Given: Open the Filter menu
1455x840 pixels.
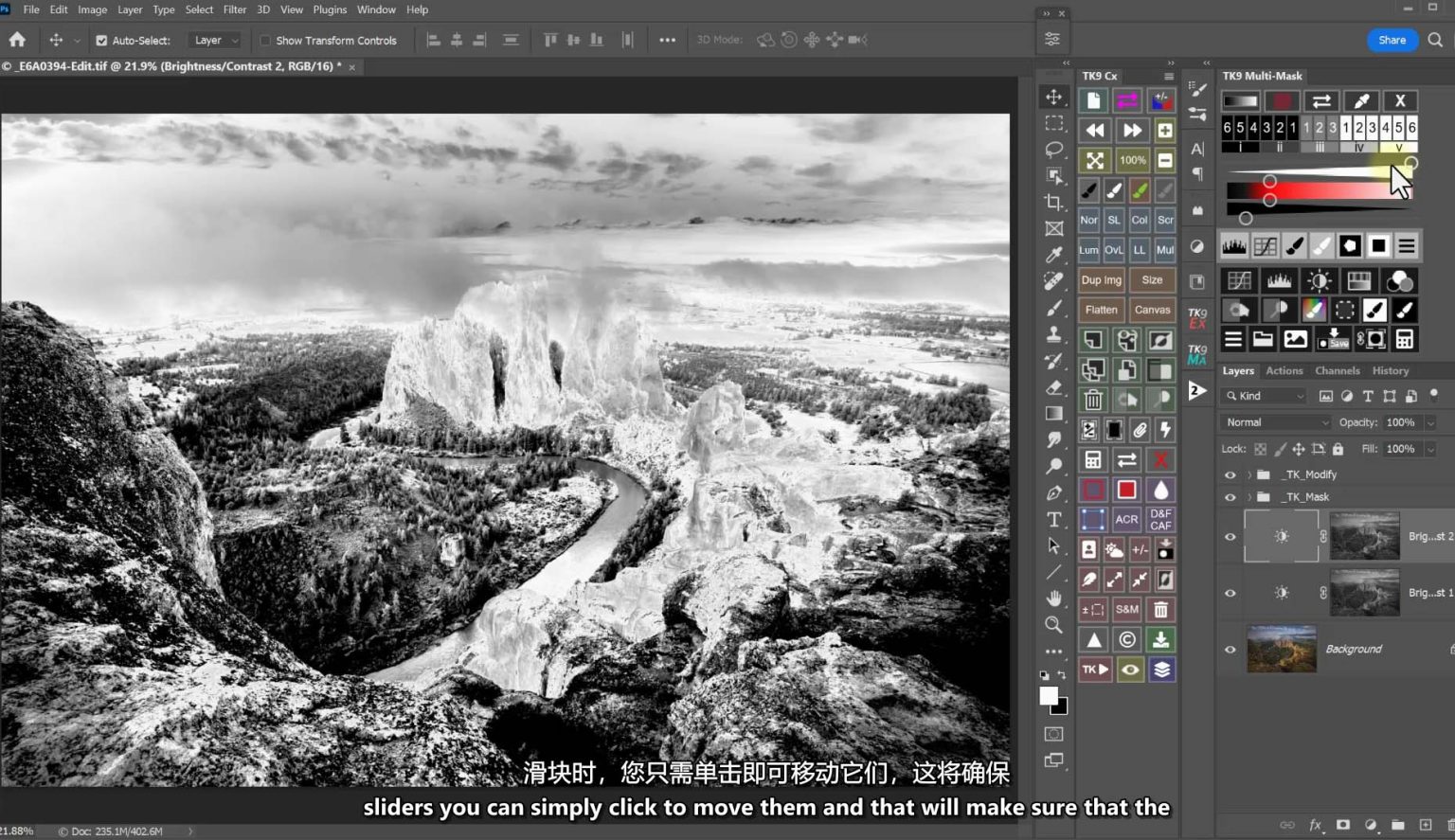Looking at the screenshot, I should [x=234, y=9].
